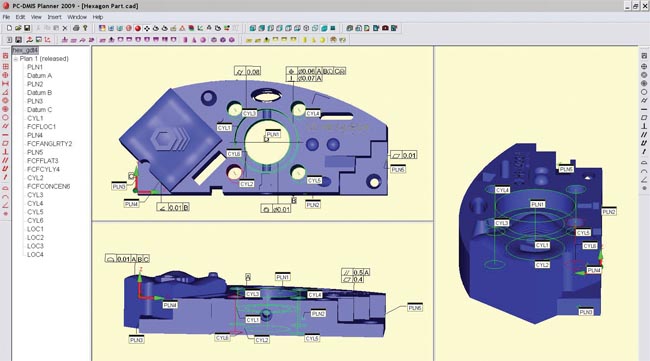Click the purple sphere icon in second toolbar
Viewport: 650px width, 361px height.
[203, 40]
